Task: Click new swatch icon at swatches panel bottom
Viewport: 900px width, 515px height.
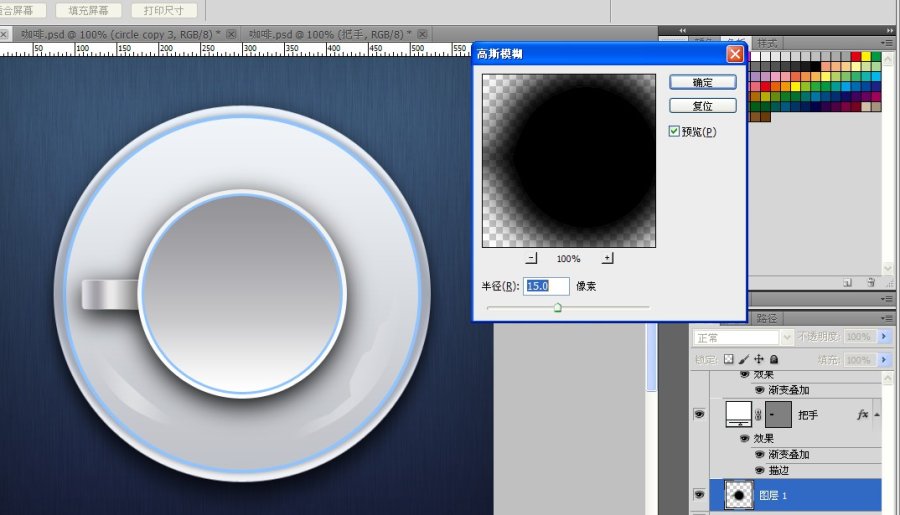Action: tap(848, 282)
